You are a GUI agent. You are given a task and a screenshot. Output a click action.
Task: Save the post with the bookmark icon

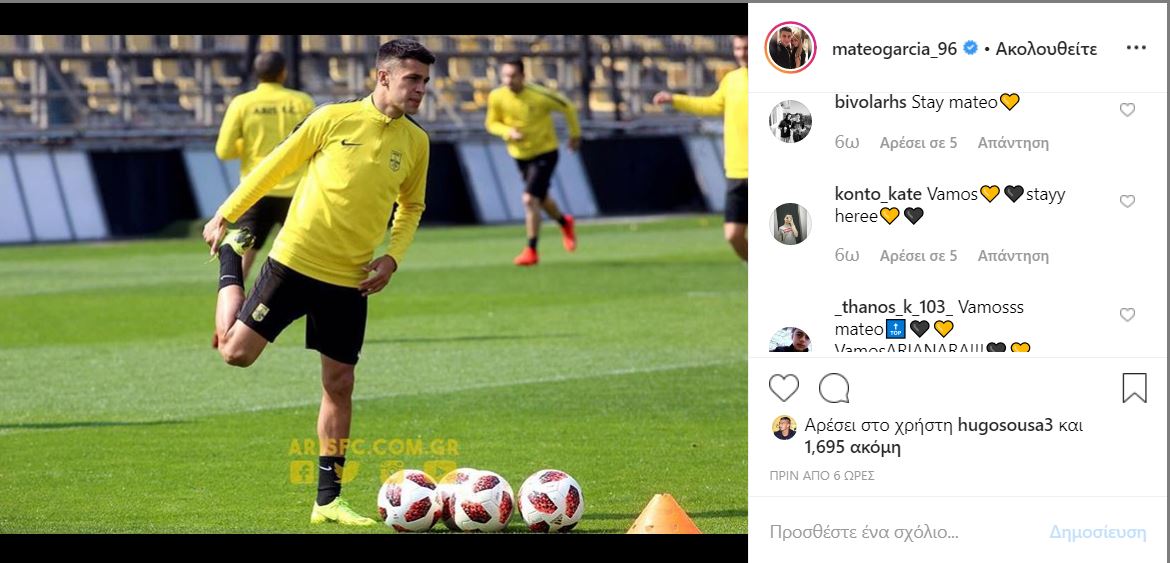(x=1134, y=388)
